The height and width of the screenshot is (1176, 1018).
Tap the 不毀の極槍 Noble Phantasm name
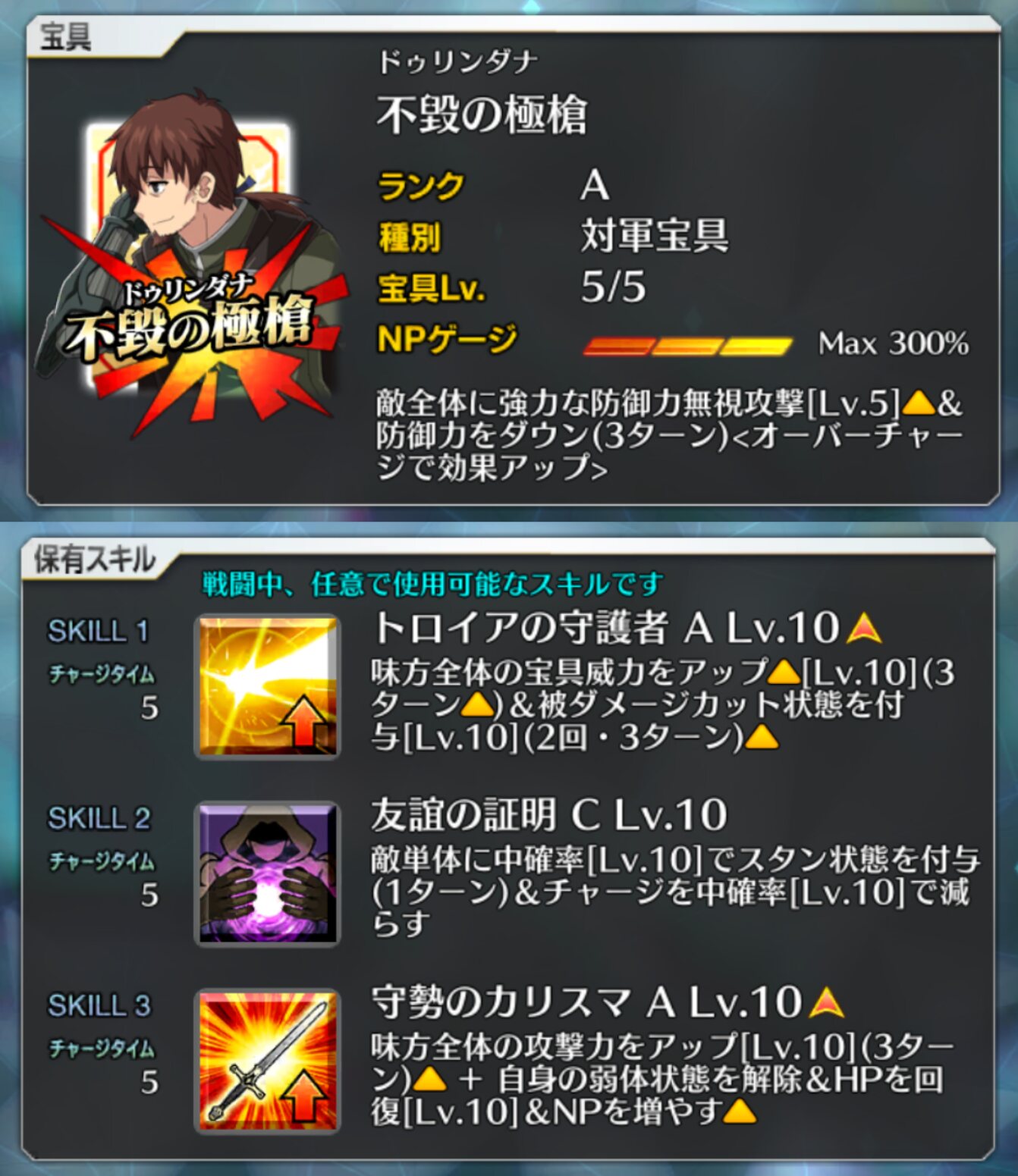click(482, 115)
